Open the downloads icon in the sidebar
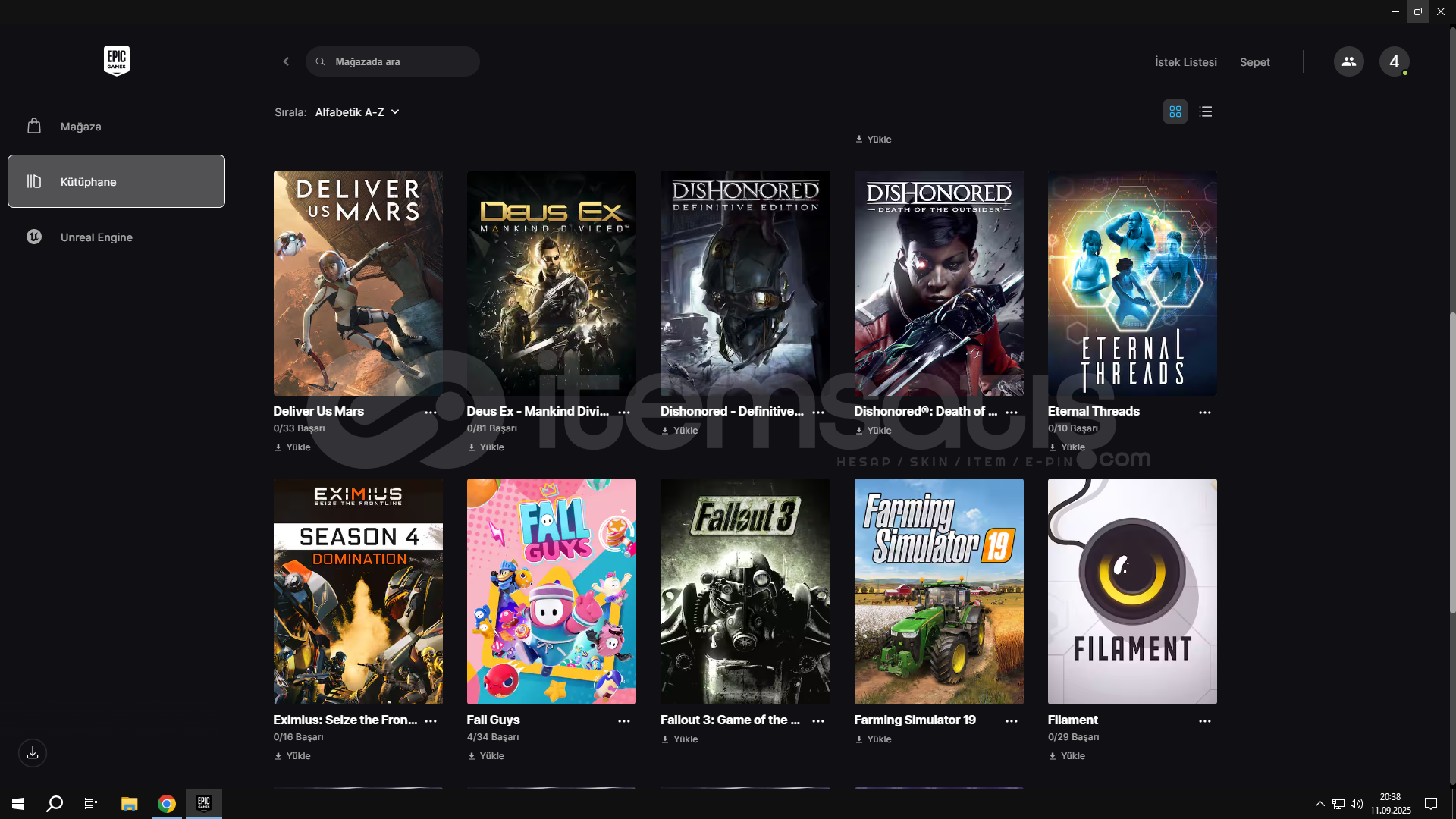This screenshot has width=1456, height=819. coord(33,753)
